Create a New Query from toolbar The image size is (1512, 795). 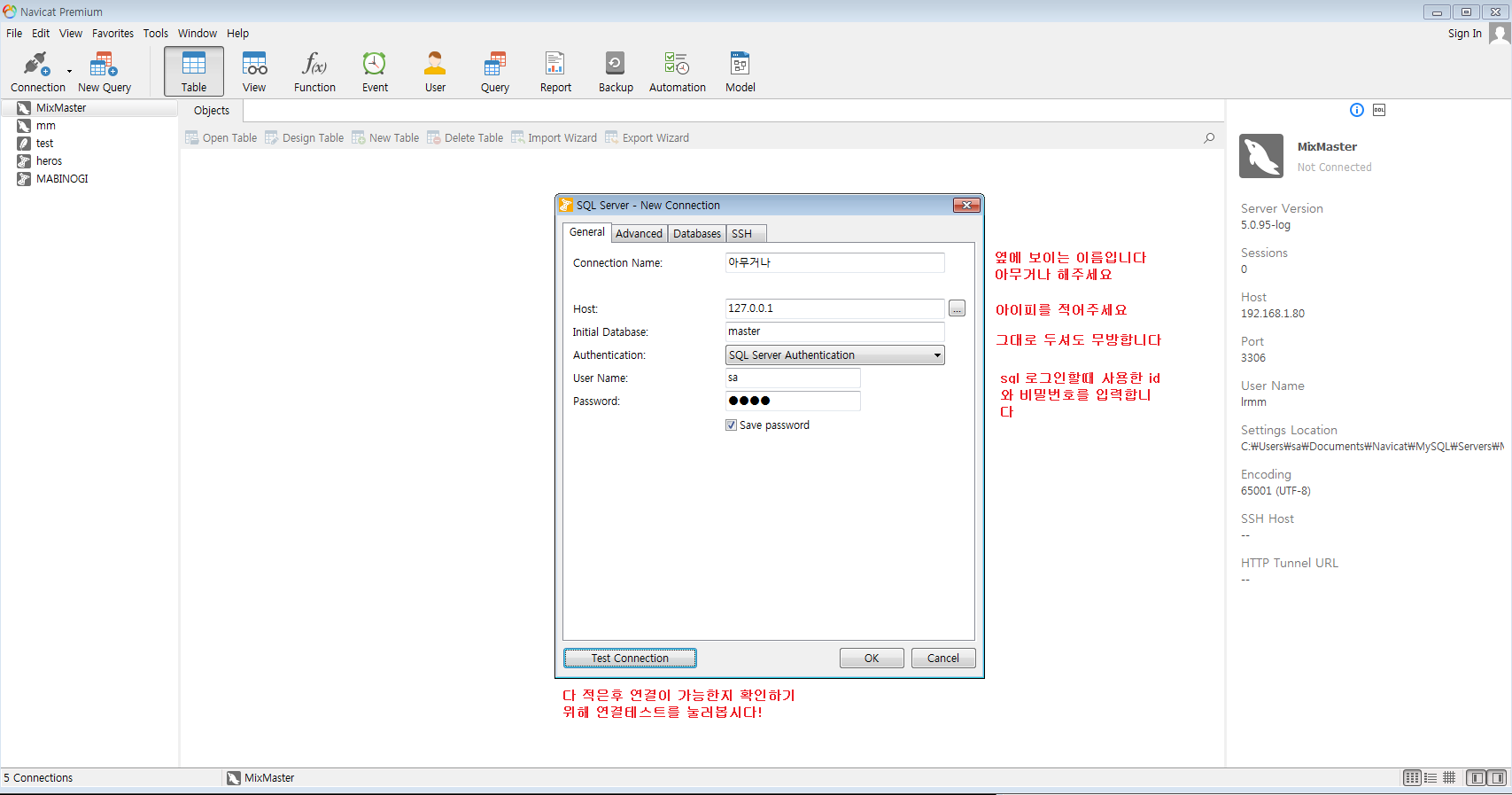[x=105, y=72]
